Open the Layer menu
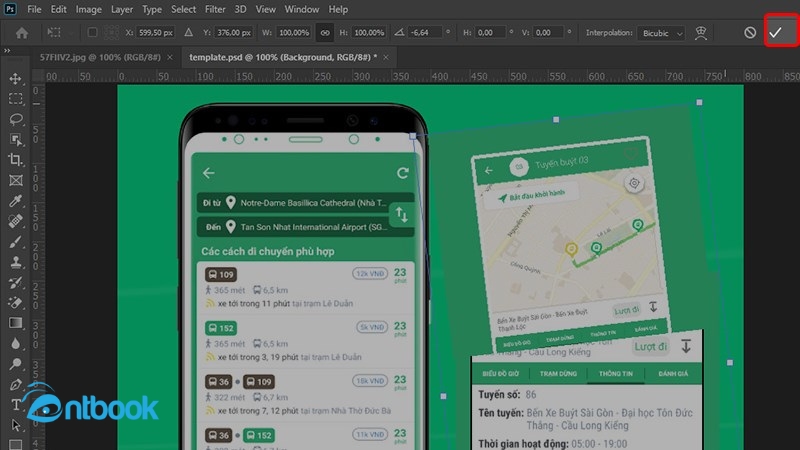800x450 pixels. pos(122,9)
